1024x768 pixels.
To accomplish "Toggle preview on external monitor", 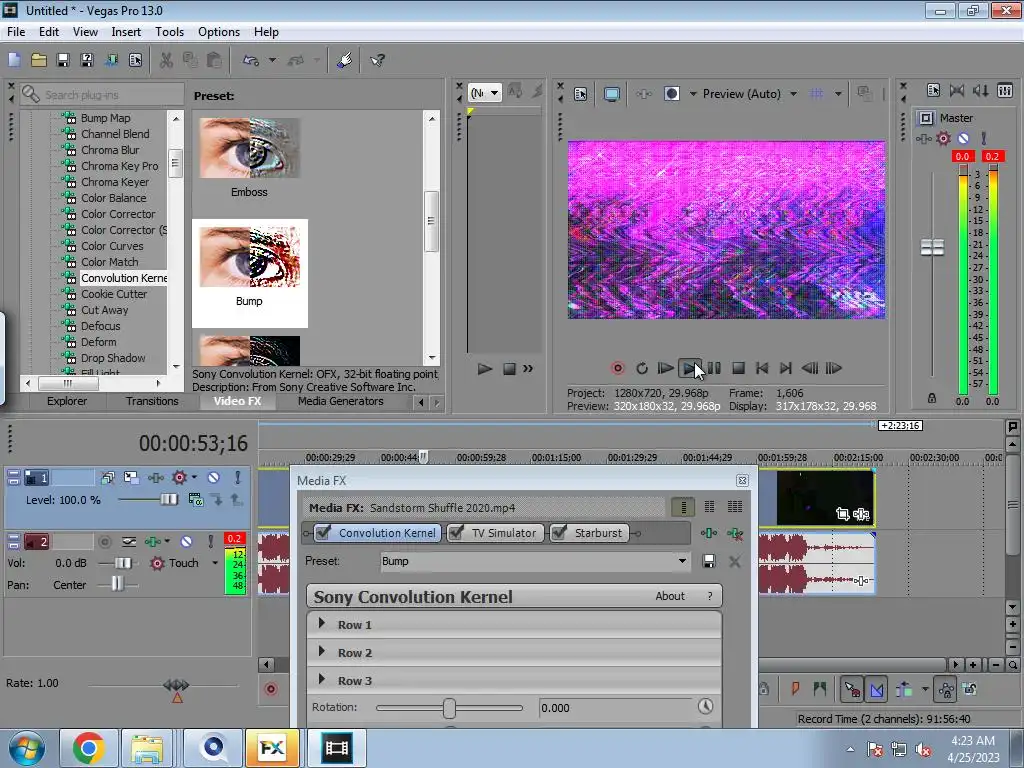I will click(611, 94).
